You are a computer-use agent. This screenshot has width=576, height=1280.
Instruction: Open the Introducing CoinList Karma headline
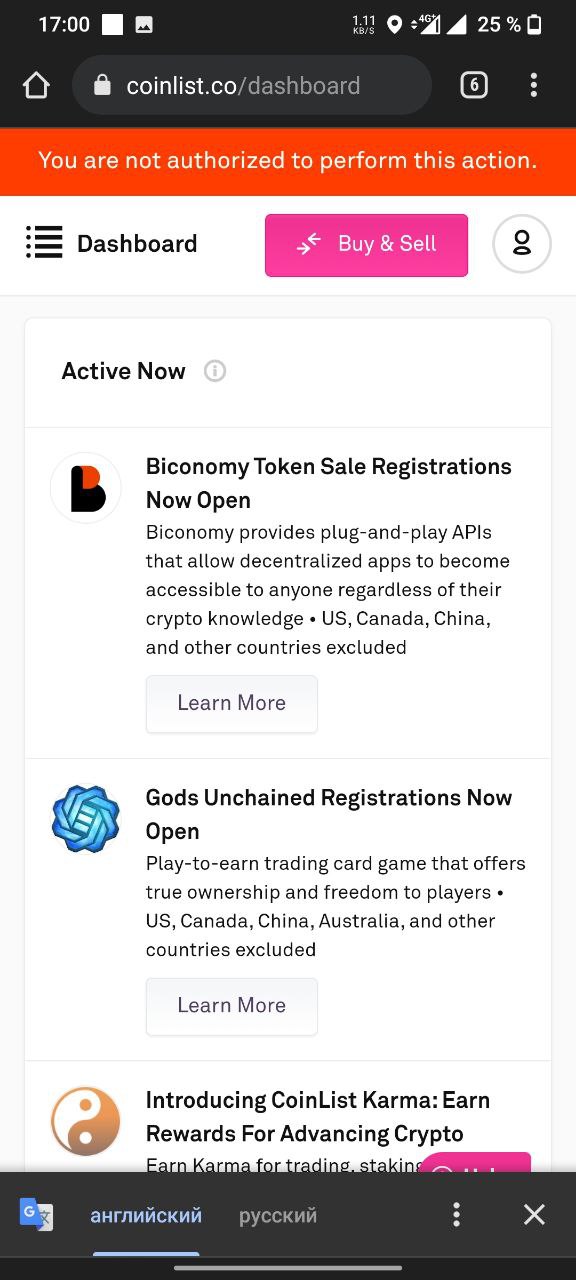318,1117
